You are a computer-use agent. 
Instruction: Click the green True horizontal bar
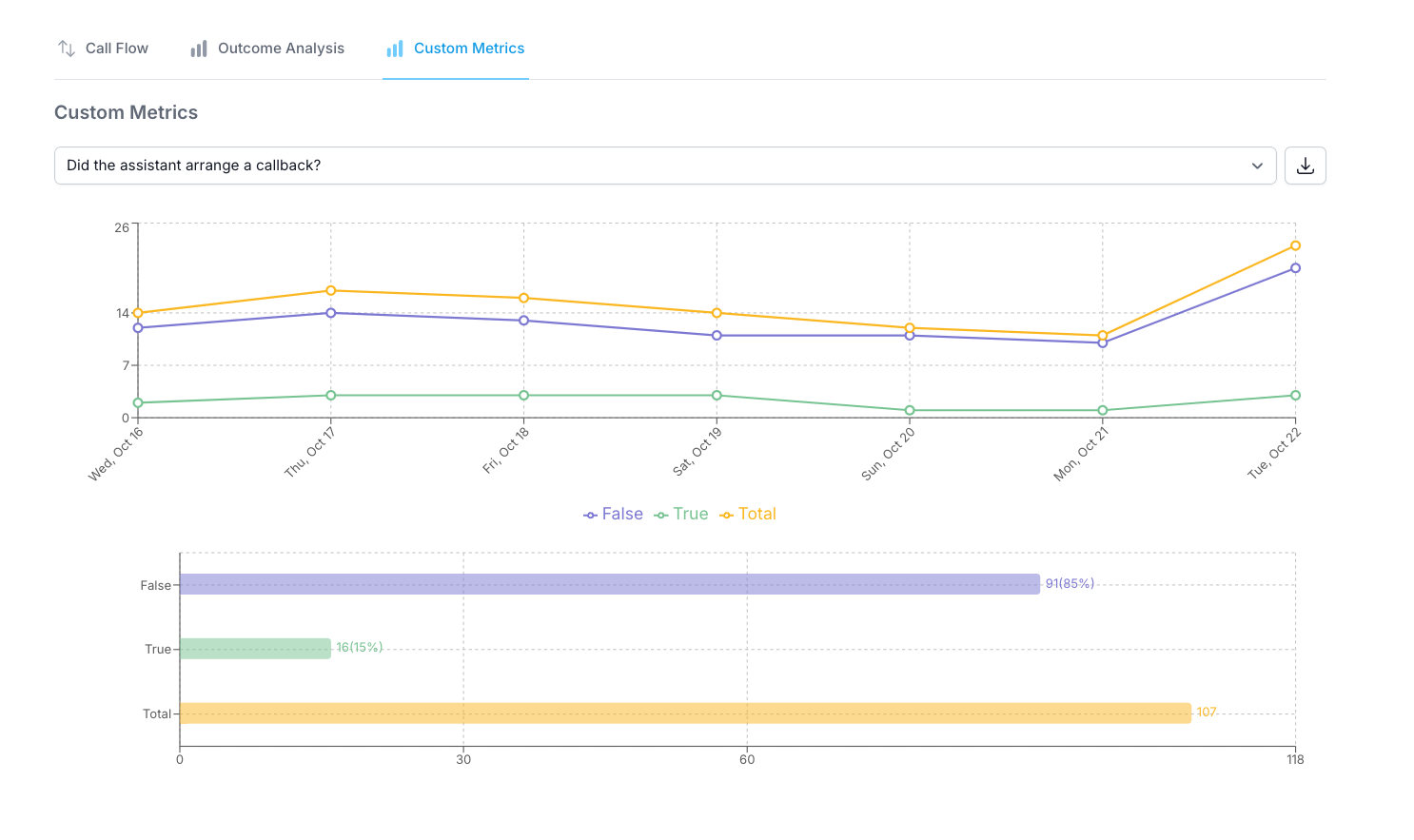click(x=255, y=649)
